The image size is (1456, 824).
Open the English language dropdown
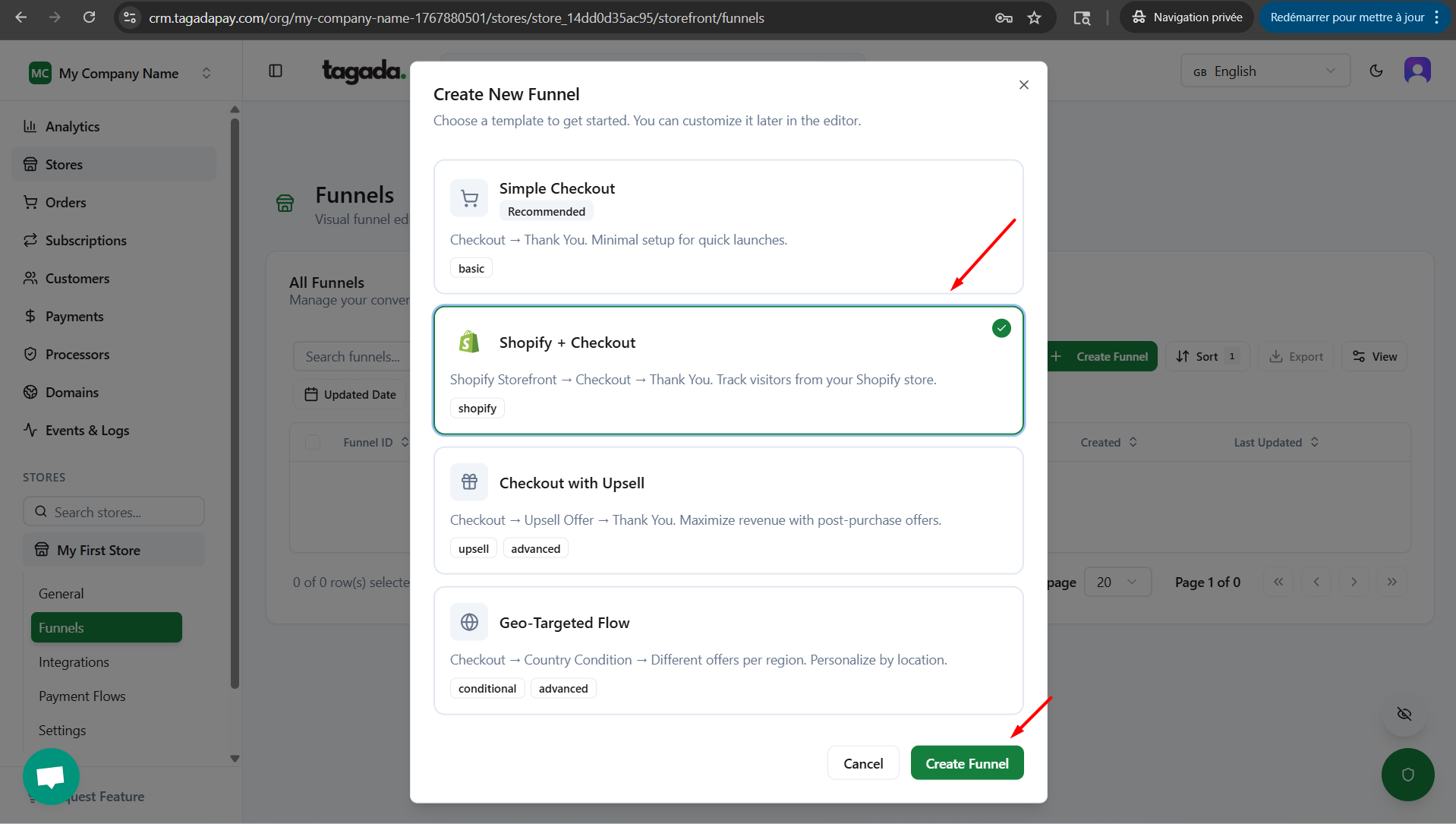tap(1265, 71)
